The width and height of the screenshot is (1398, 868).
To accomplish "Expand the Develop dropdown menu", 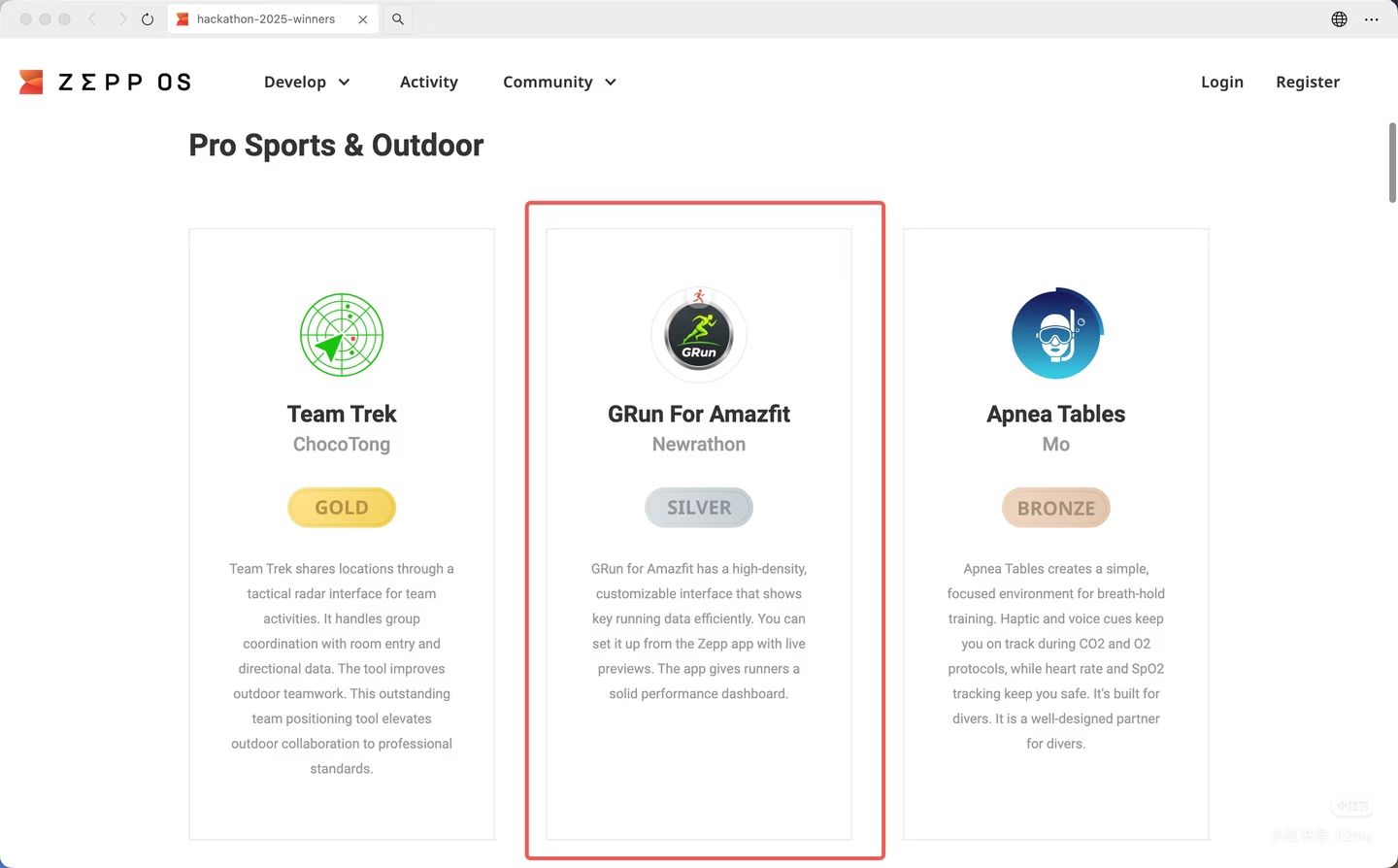I will [307, 83].
